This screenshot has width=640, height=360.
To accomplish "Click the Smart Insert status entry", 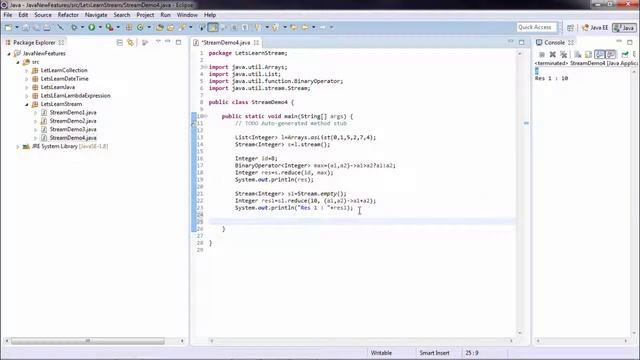I will pos(434,353).
